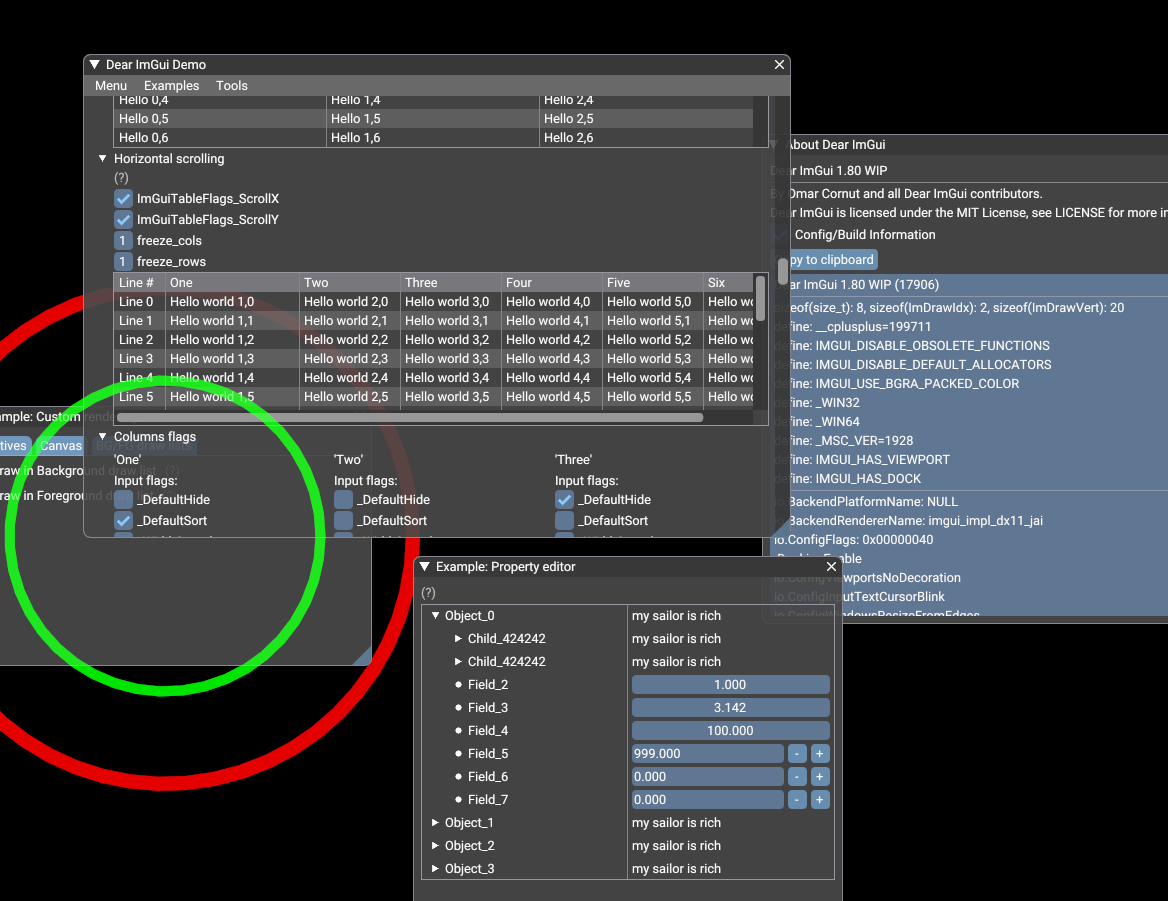Close the Dear ImGui Demo window
The height and width of the screenshot is (901, 1168).
[779, 65]
